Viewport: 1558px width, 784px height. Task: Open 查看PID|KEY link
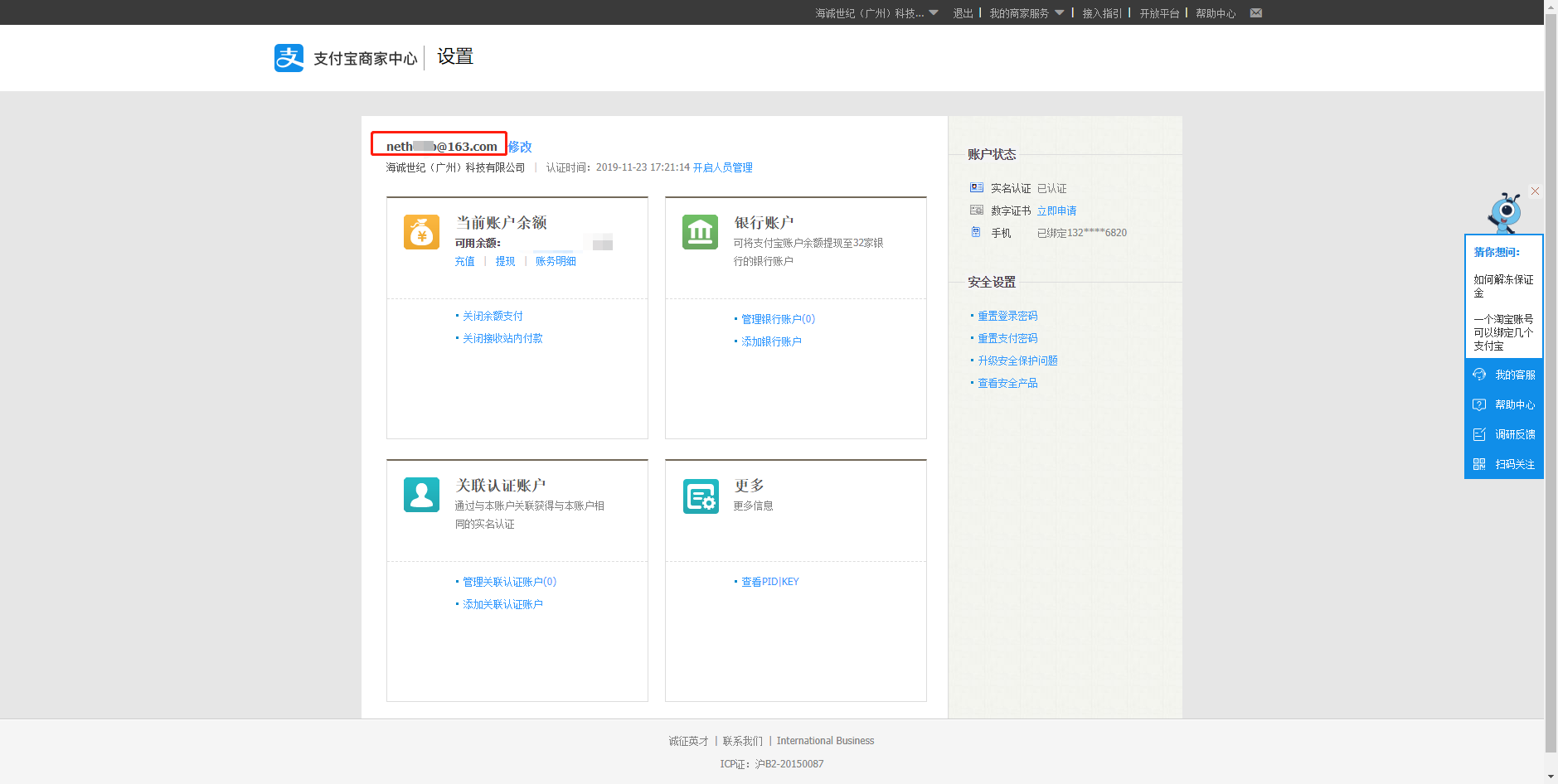pyautogui.click(x=769, y=582)
